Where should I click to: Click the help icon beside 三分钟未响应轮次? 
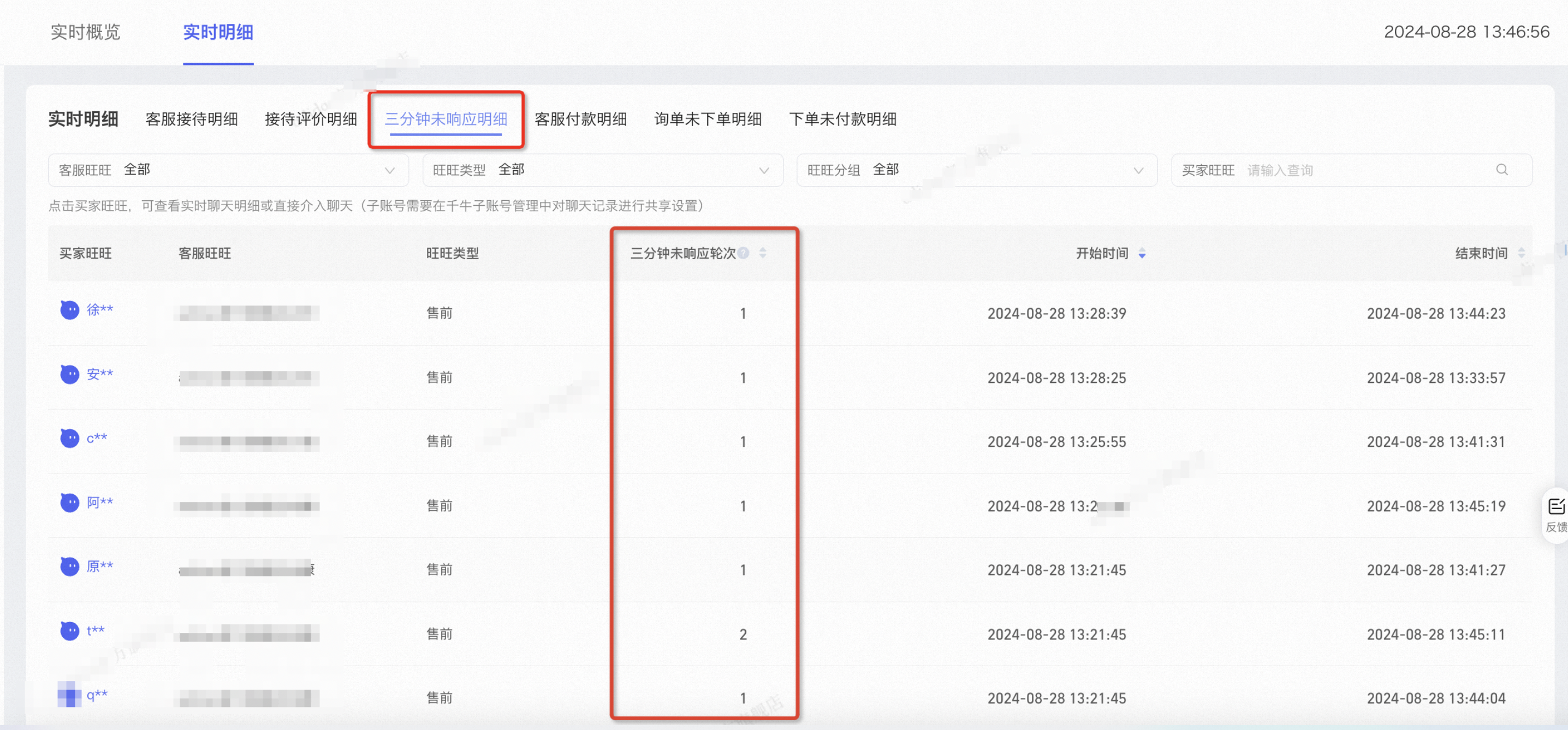[x=743, y=253]
